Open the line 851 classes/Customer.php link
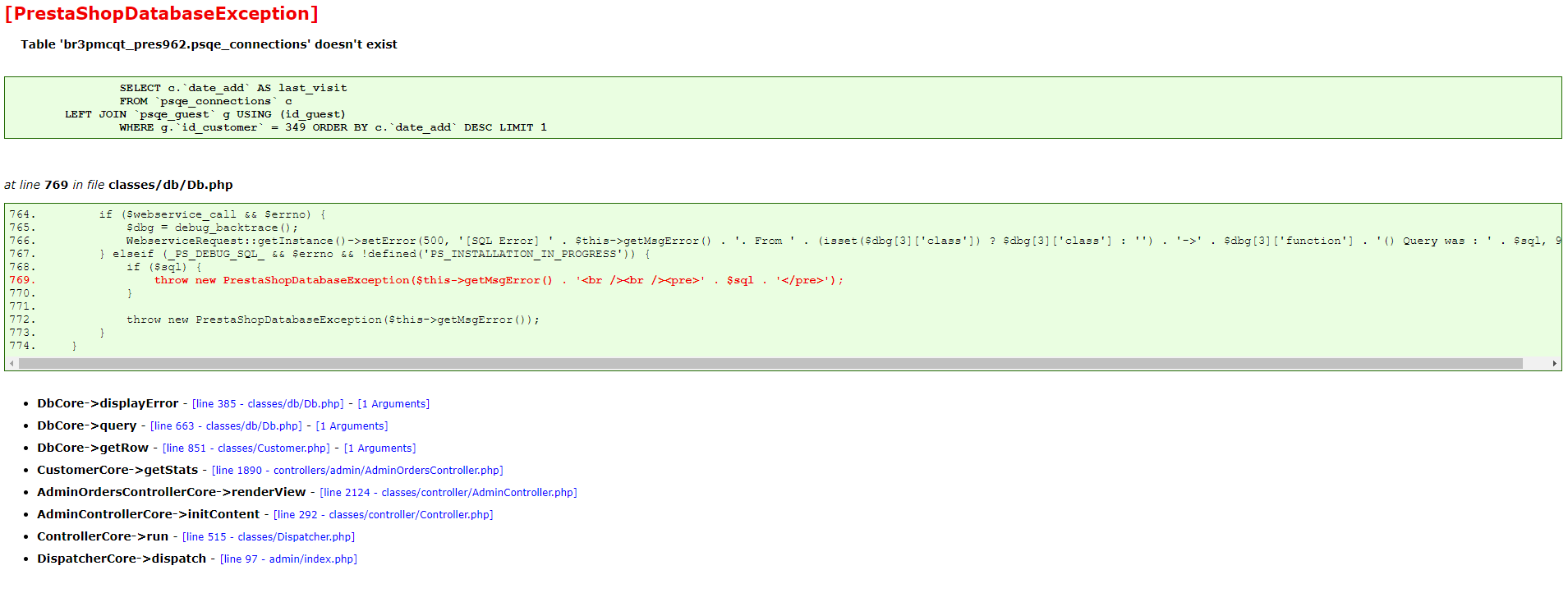 point(246,448)
